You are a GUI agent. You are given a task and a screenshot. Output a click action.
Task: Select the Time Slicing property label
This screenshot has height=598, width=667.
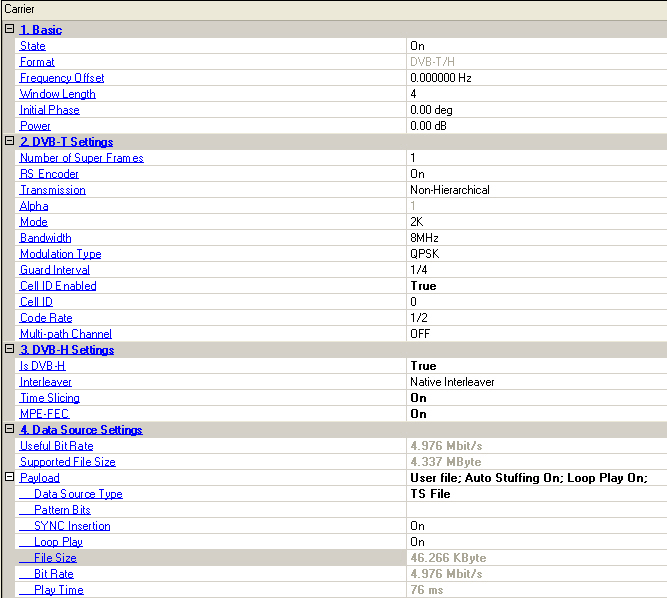point(50,398)
